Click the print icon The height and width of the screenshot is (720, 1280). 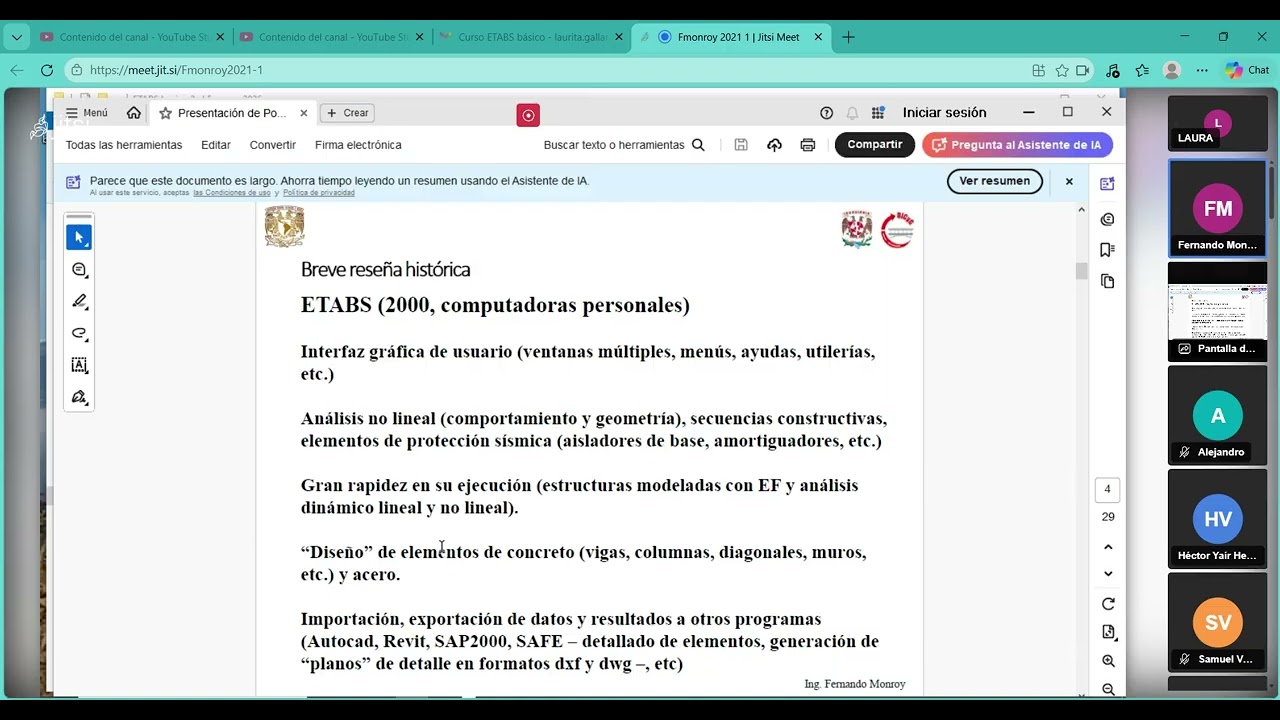pyautogui.click(x=808, y=145)
